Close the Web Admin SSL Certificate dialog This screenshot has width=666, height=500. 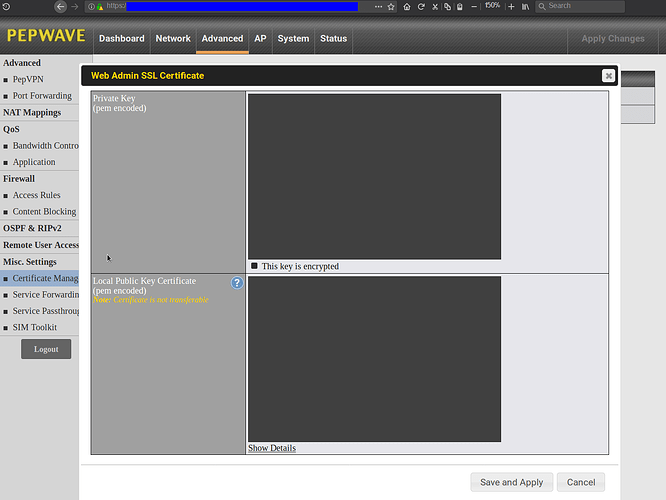[x=608, y=75]
